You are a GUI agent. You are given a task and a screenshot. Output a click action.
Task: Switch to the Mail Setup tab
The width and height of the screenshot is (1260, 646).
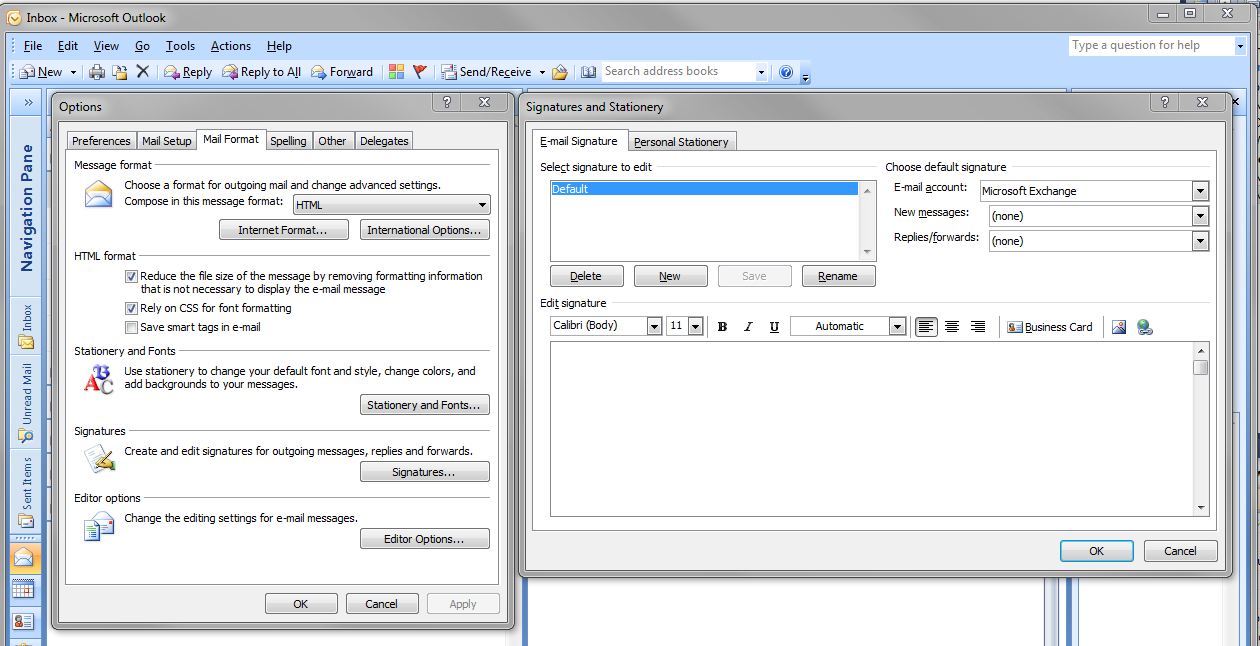(x=166, y=141)
